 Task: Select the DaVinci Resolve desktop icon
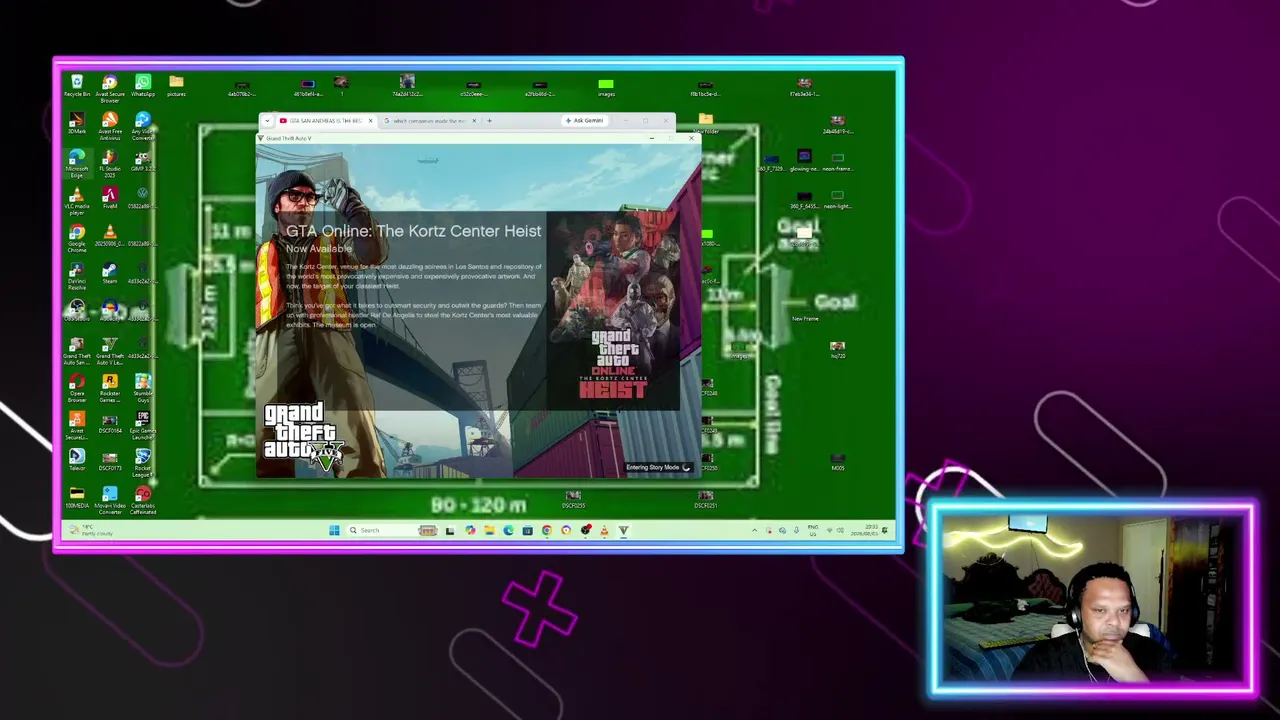(x=77, y=276)
